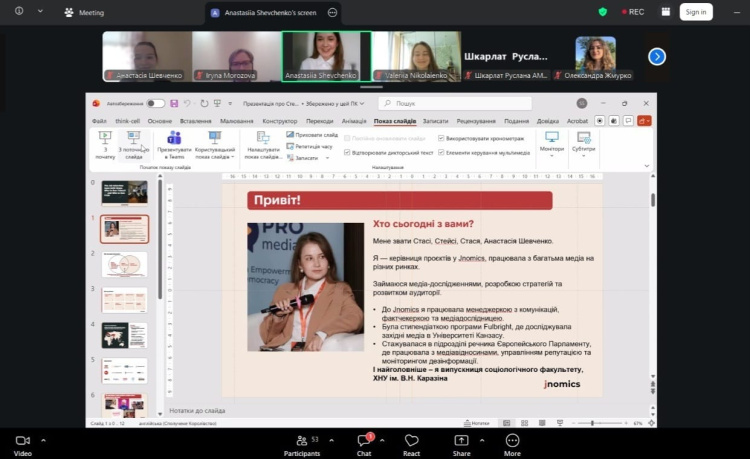Show next participants with the blue arrow
Screen dimensions: 750x459
tap(657, 57)
